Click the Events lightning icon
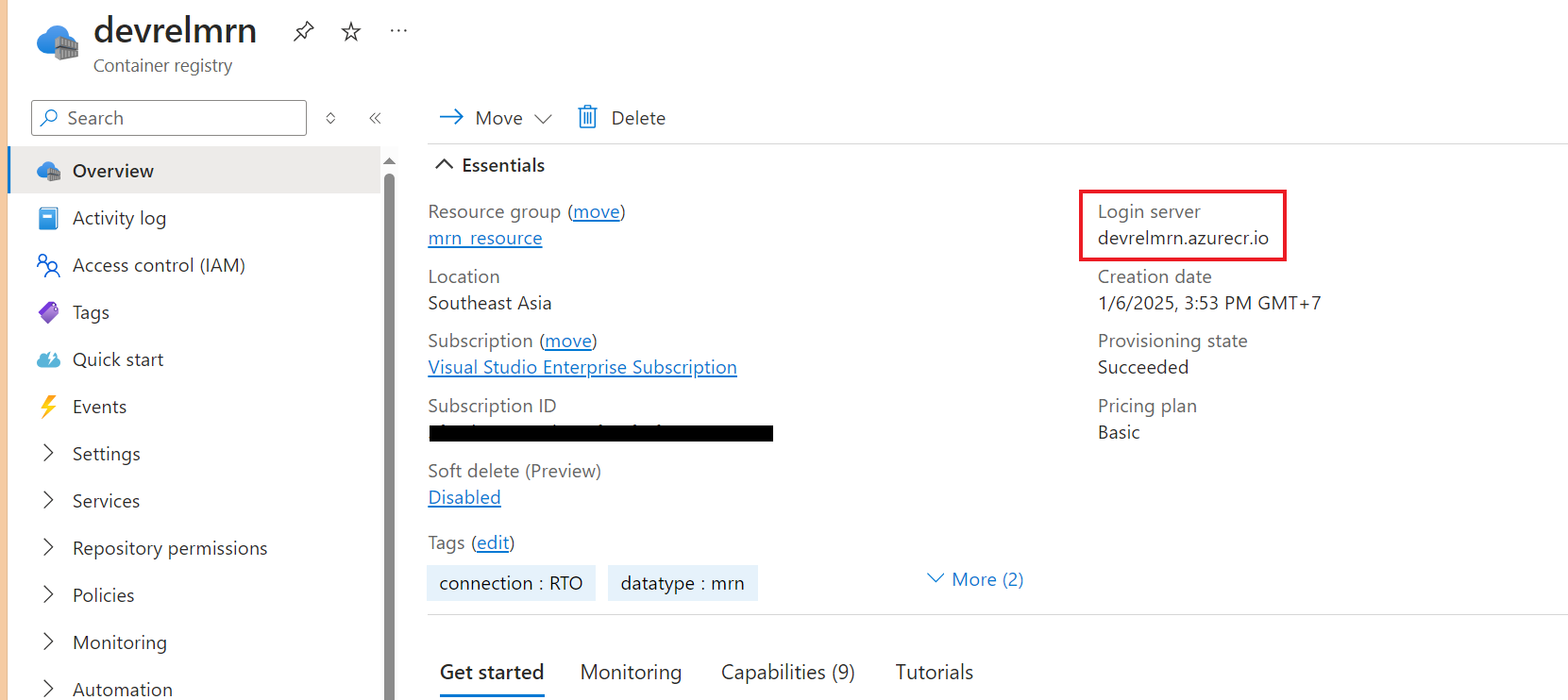Screen dimensions: 1568x700 pos(48,407)
